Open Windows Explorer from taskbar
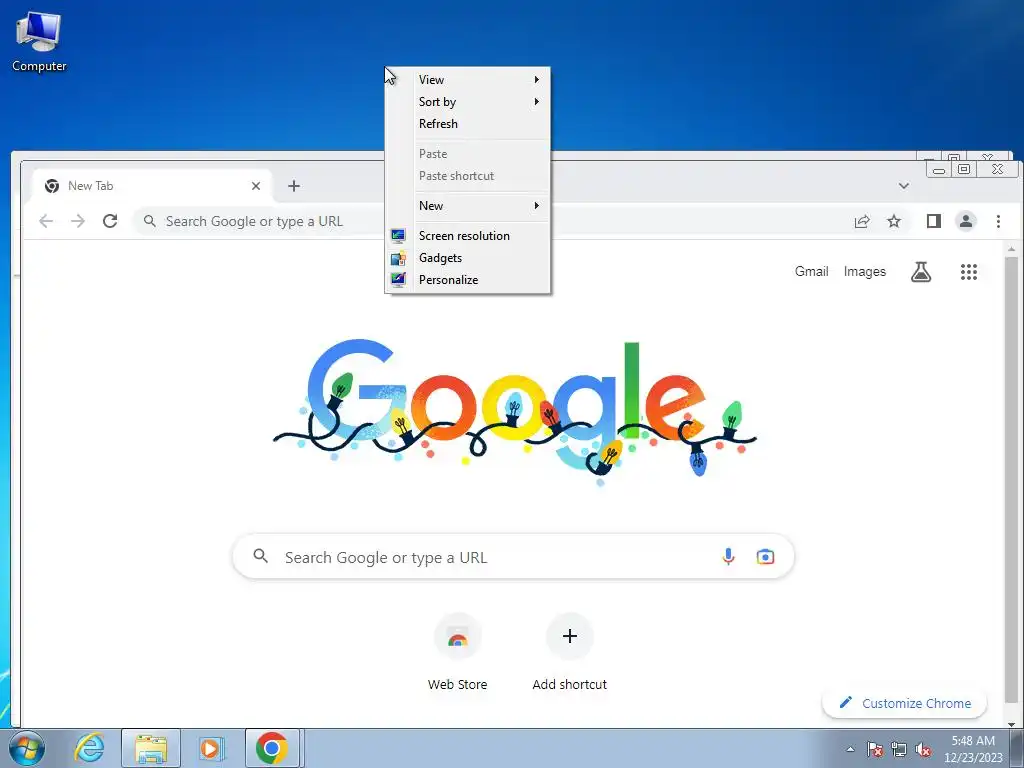 tap(150, 748)
